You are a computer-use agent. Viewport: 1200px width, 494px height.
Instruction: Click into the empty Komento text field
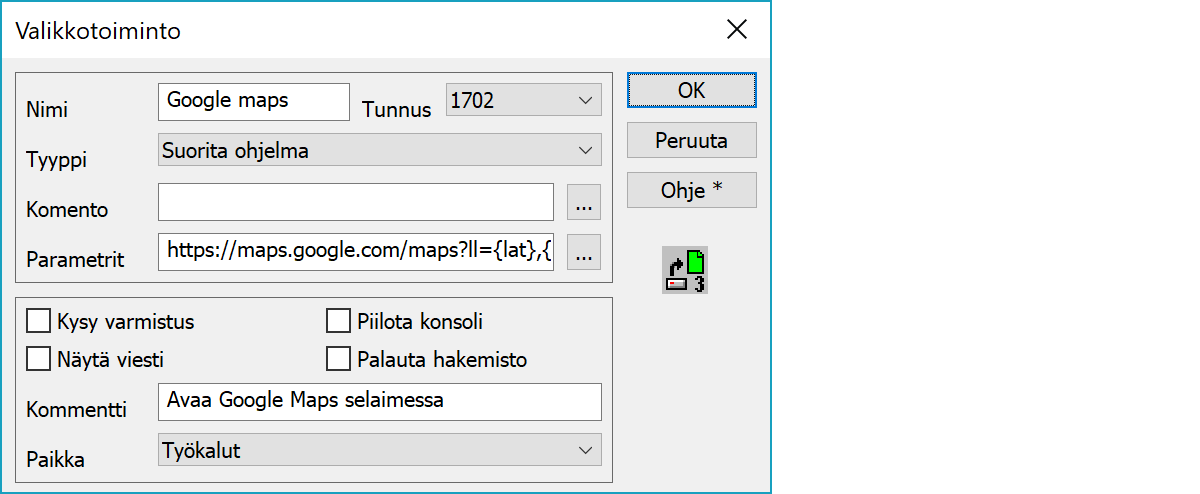click(x=355, y=202)
